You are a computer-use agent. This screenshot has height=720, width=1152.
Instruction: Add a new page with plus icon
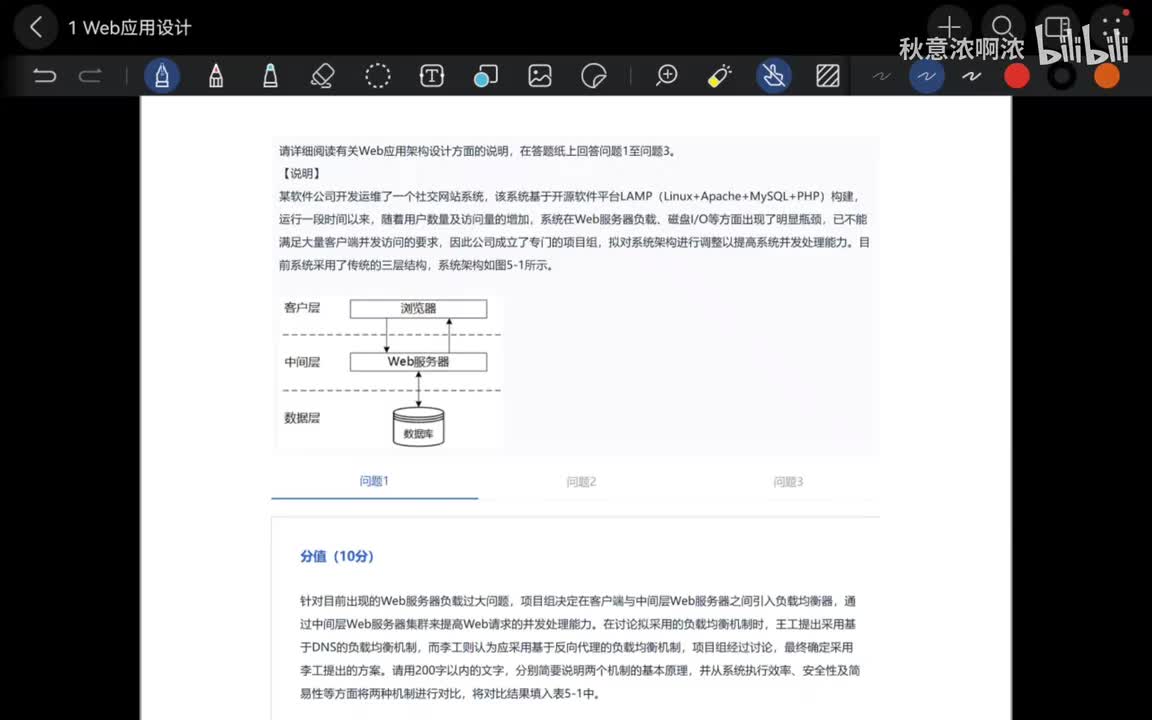[x=949, y=27]
